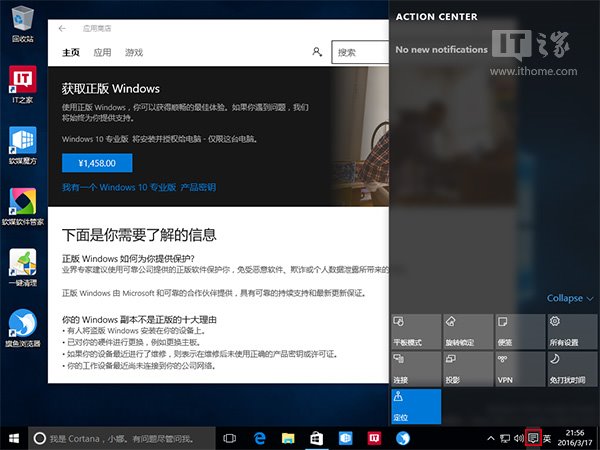Close Action Center via its tray icon
This screenshot has height=450, width=600.
tap(533, 438)
